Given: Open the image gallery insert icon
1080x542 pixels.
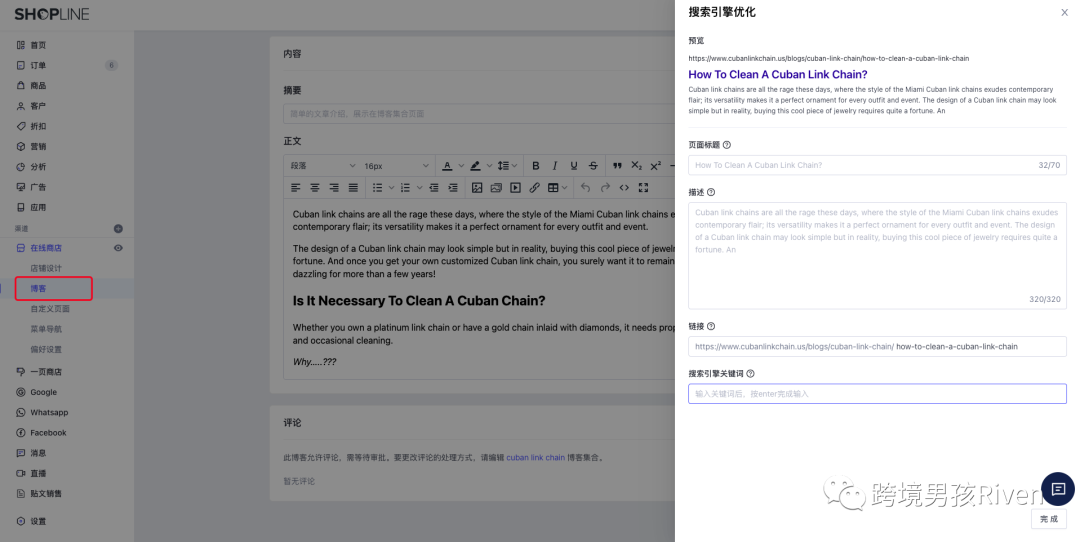Looking at the screenshot, I should (x=496, y=187).
